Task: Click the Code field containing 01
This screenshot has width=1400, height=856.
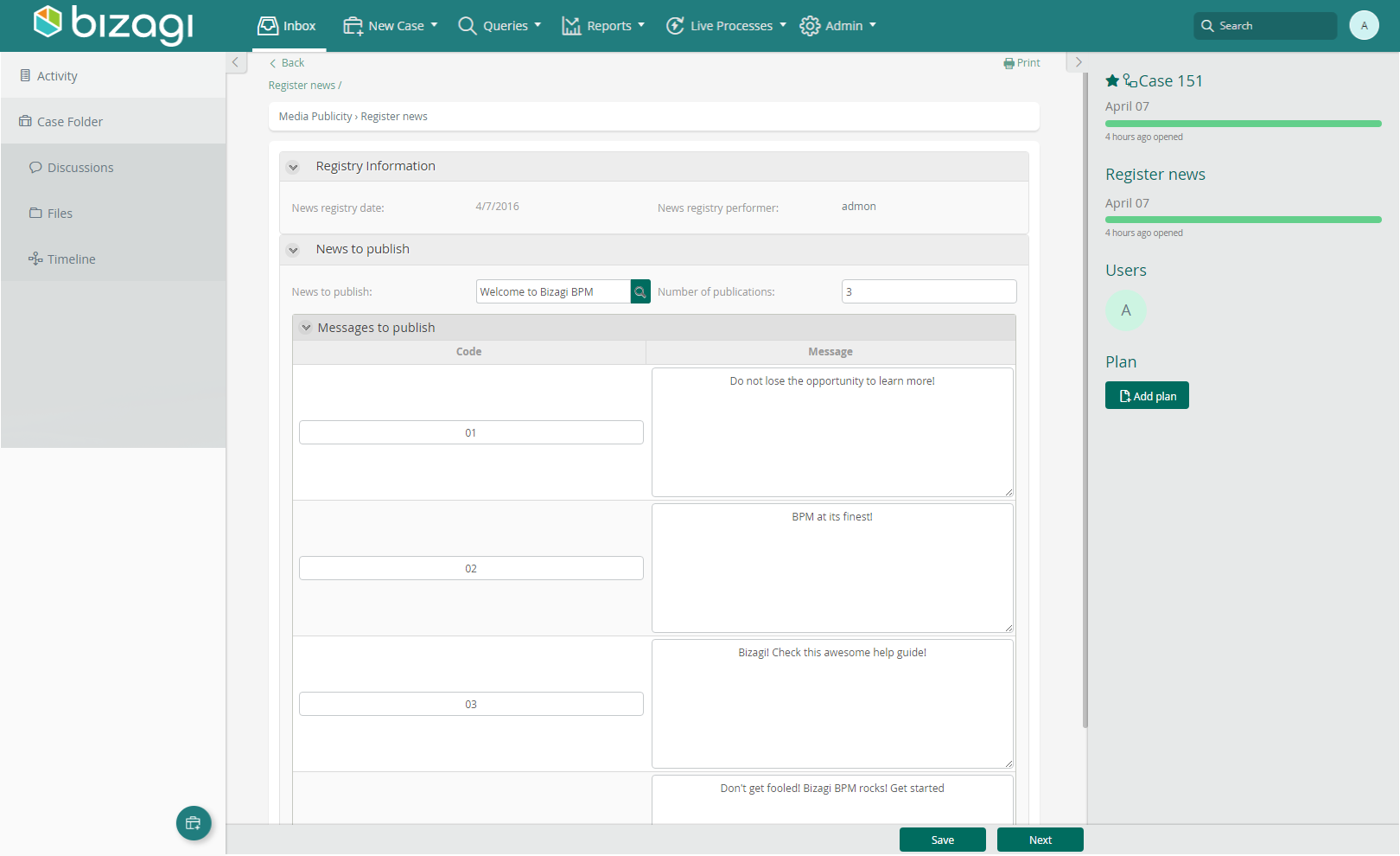Action: point(471,432)
